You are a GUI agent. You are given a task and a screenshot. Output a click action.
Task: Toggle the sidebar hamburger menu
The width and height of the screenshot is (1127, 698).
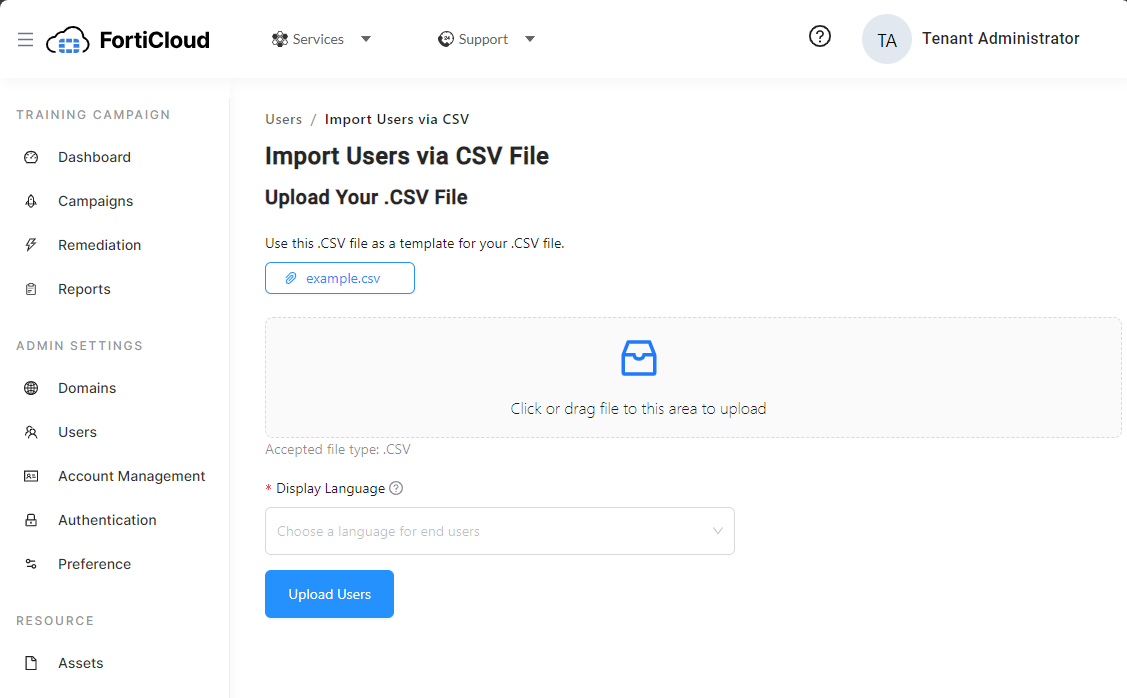[x=25, y=39]
